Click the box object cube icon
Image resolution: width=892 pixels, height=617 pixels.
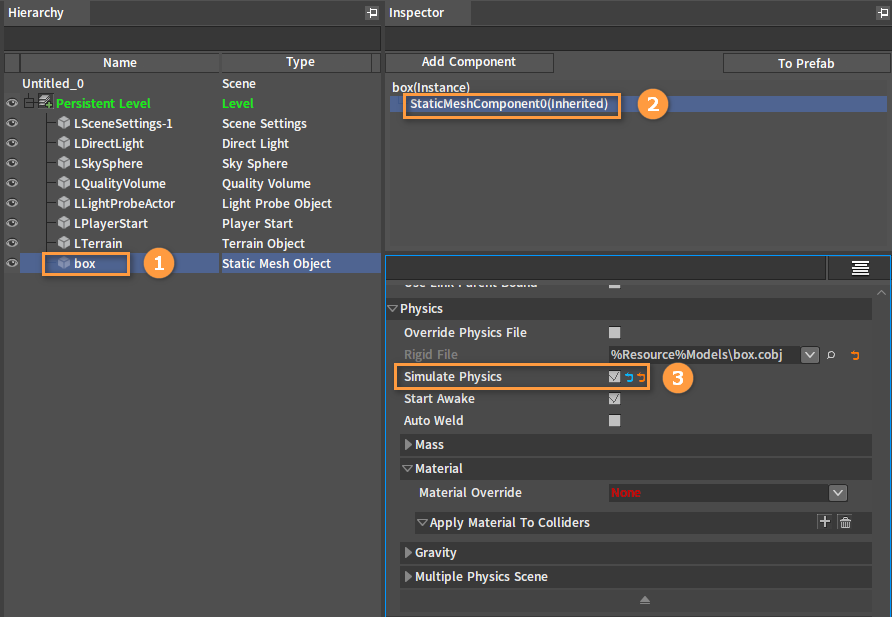click(64, 263)
